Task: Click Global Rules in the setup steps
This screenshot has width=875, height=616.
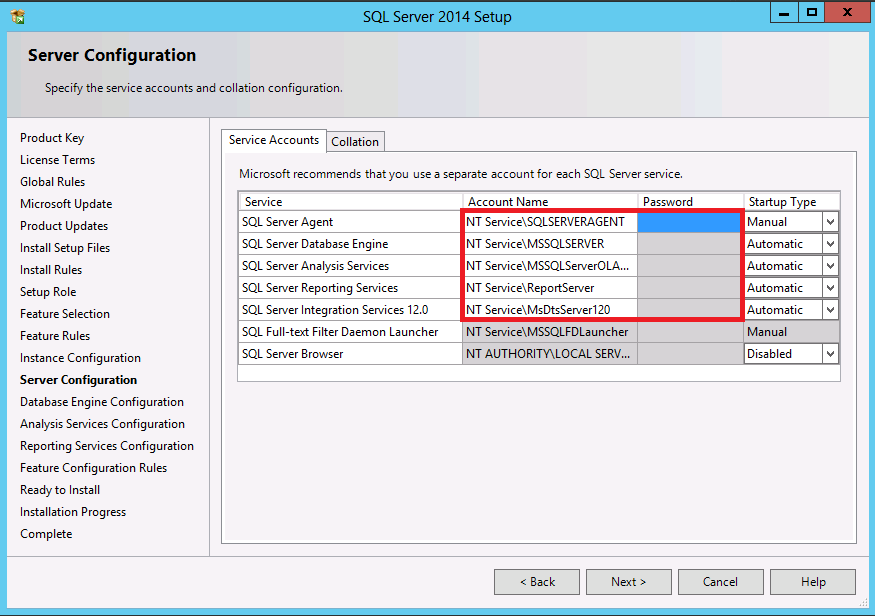Action: (52, 182)
